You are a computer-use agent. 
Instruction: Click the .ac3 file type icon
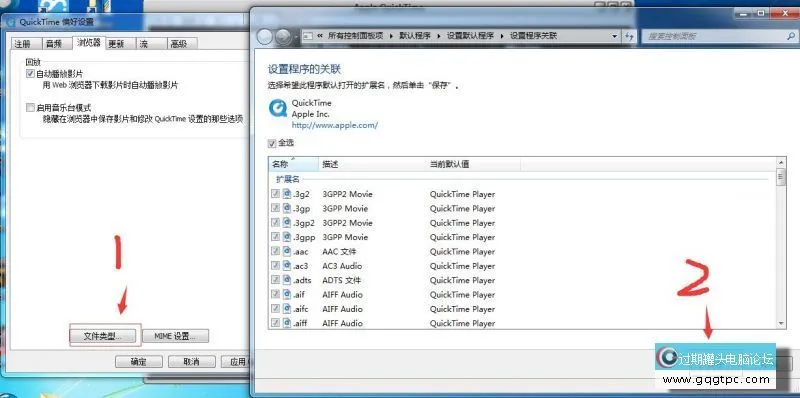[x=287, y=265]
